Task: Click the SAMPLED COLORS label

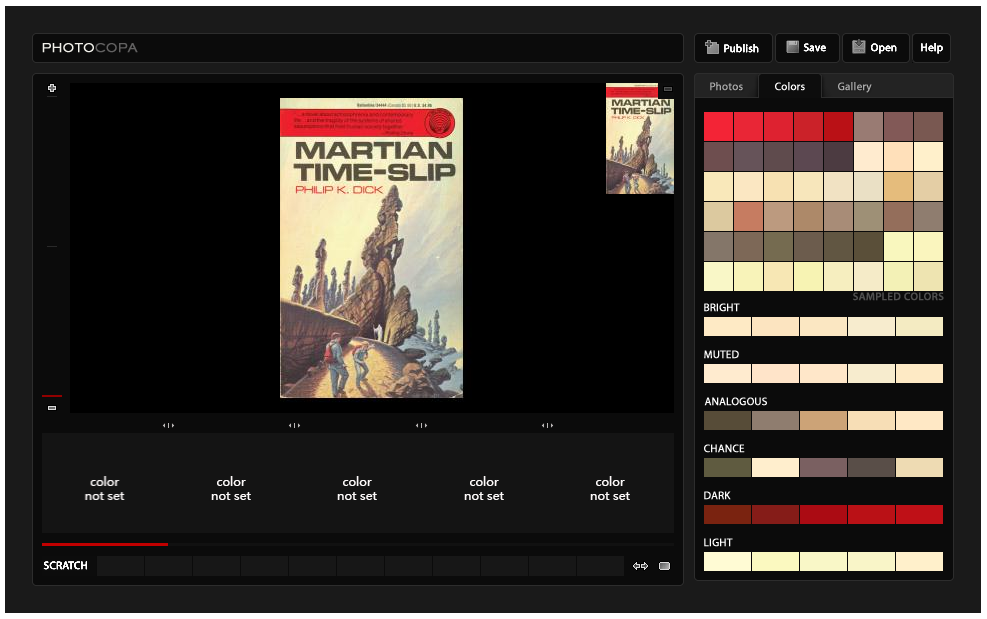Action: pos(898,297)
